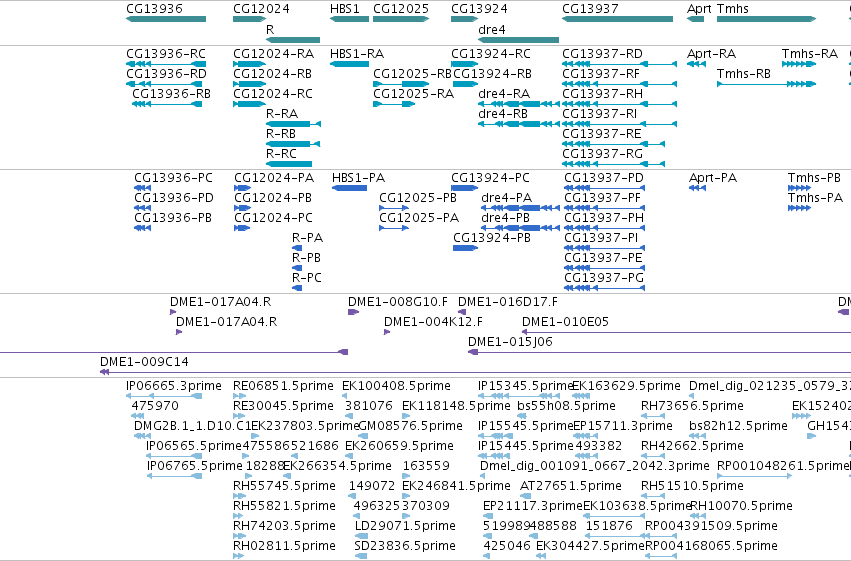Select clone DME1-004K12.F

(x=387, y=332)
